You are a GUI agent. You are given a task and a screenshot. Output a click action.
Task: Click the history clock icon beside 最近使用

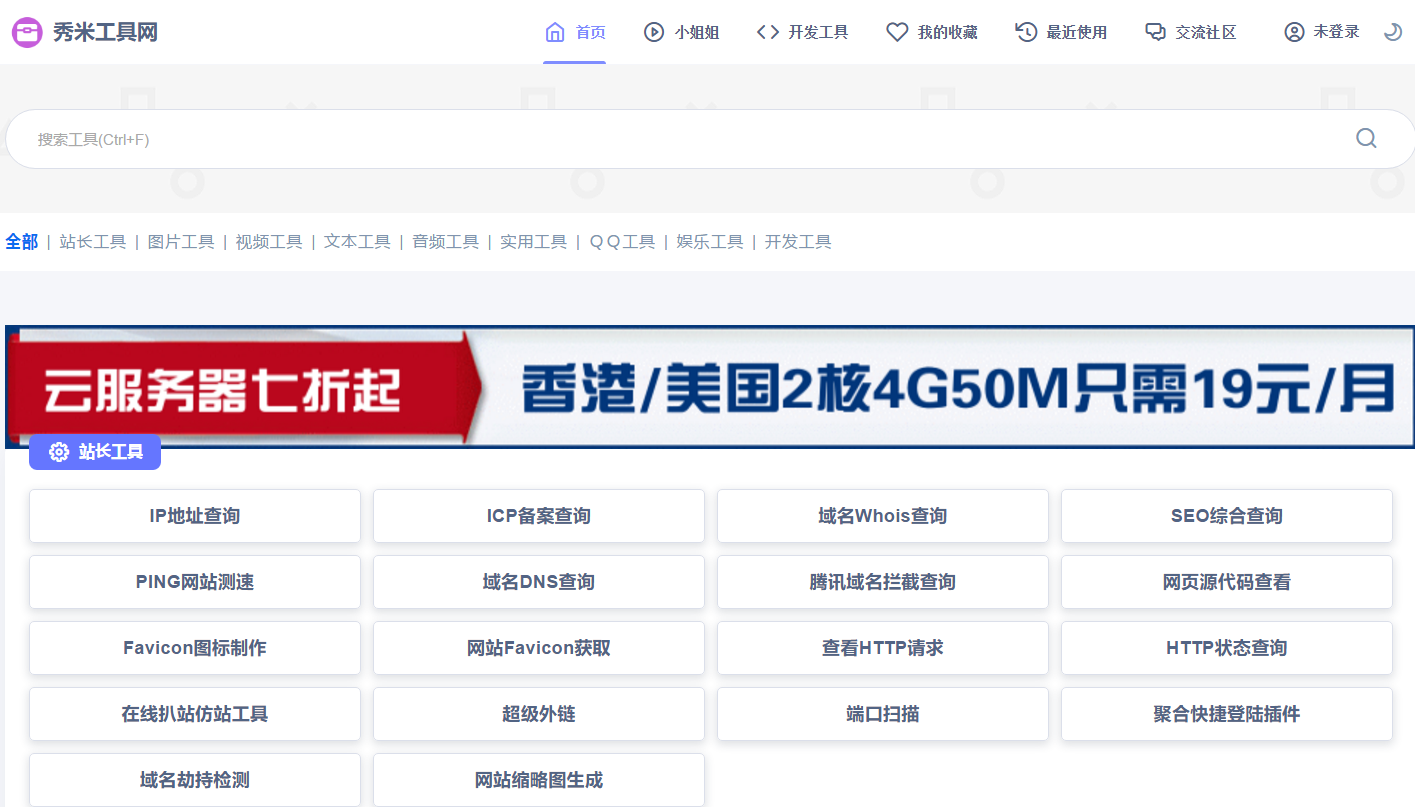point(1026,32)
